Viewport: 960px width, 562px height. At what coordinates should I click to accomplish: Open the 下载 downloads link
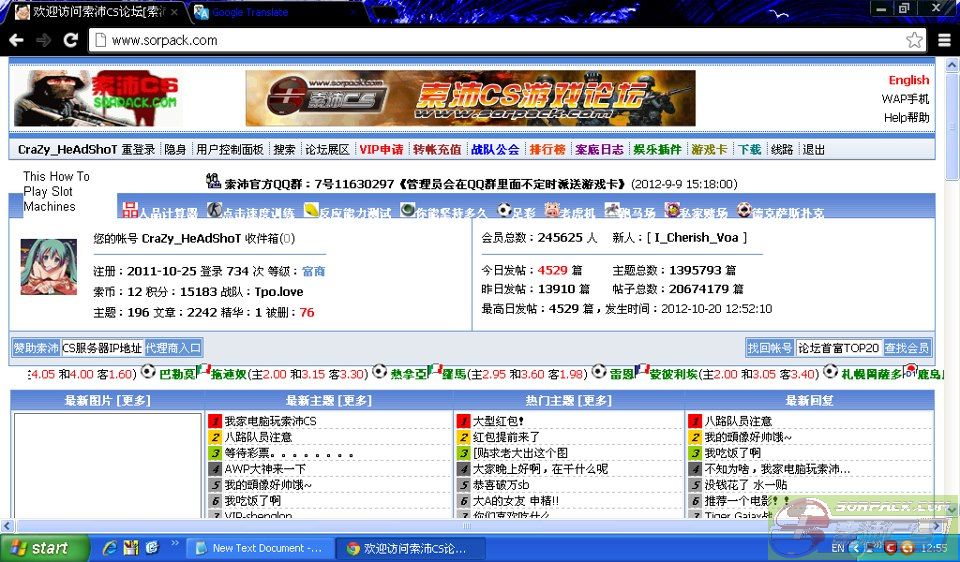(x=749, y=149)
